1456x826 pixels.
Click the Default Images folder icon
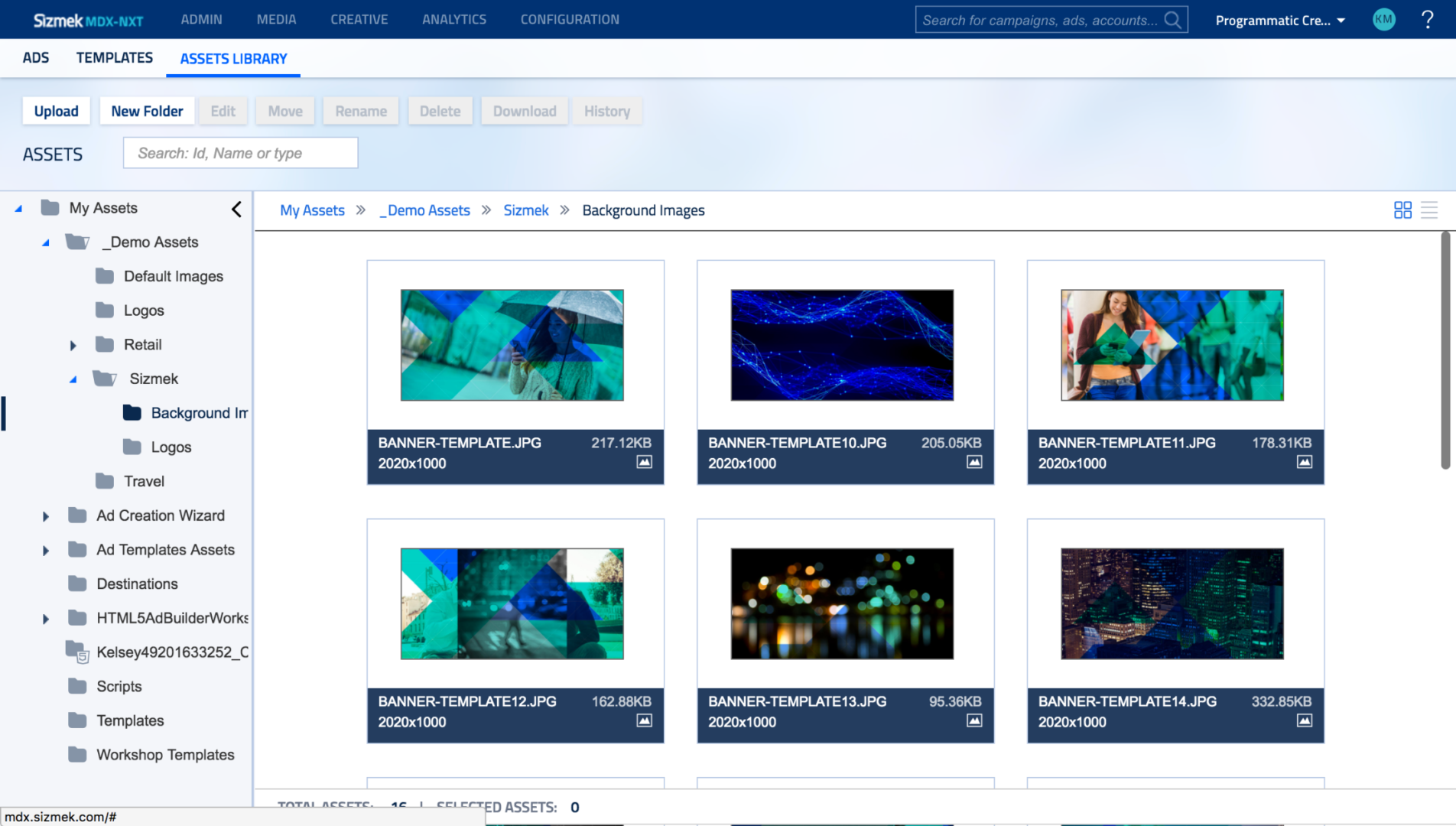[105, 276]
